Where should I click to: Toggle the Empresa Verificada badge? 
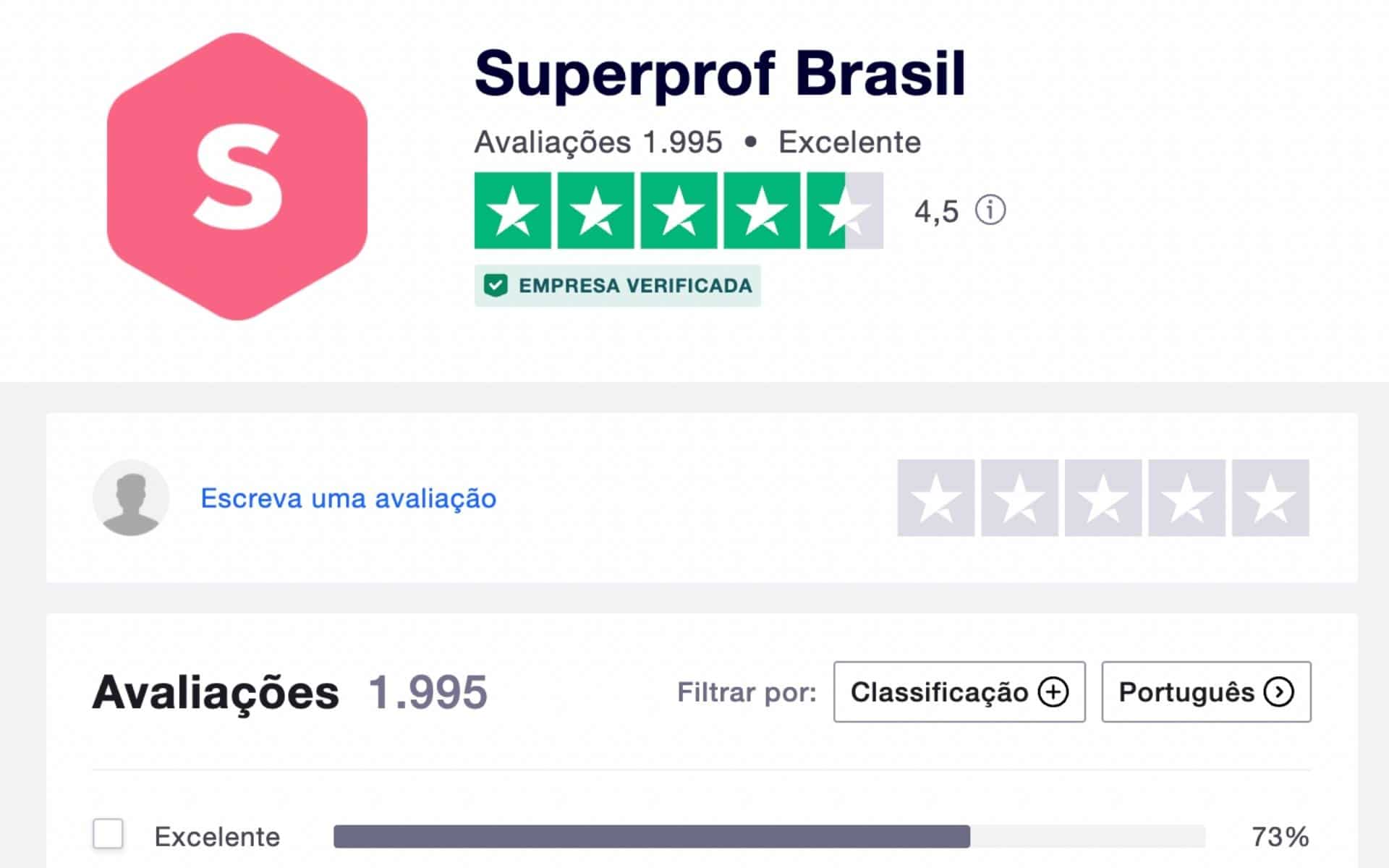616,285
